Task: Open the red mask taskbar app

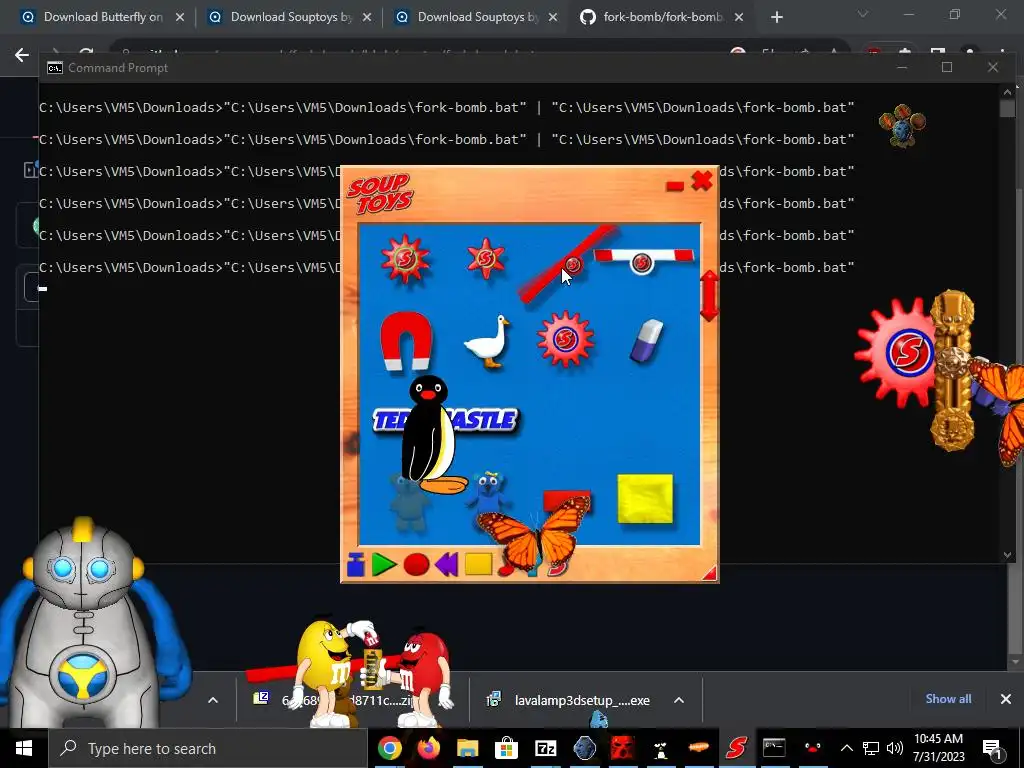Action: coord(622,748)
